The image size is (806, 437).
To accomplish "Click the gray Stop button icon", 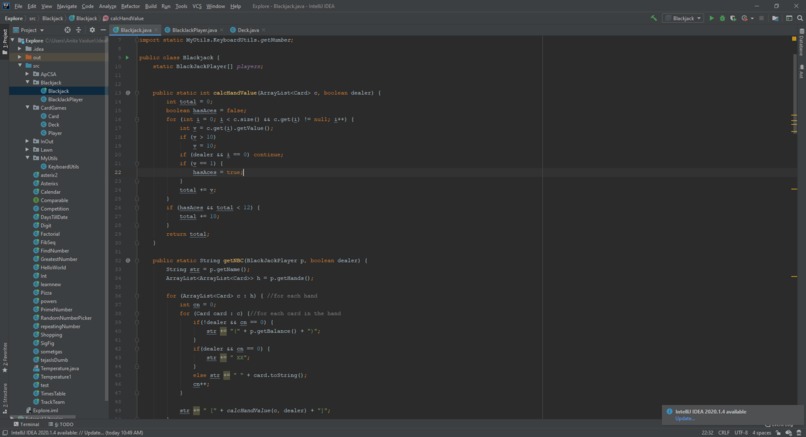I will (761, 18).
